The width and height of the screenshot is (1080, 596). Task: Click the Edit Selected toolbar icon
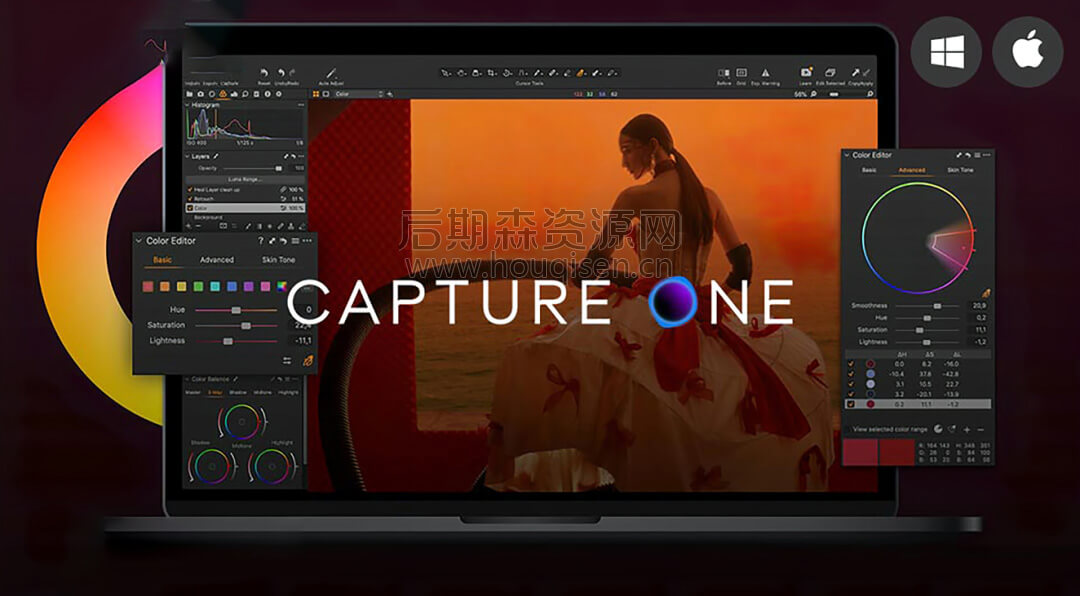(830, 72)
